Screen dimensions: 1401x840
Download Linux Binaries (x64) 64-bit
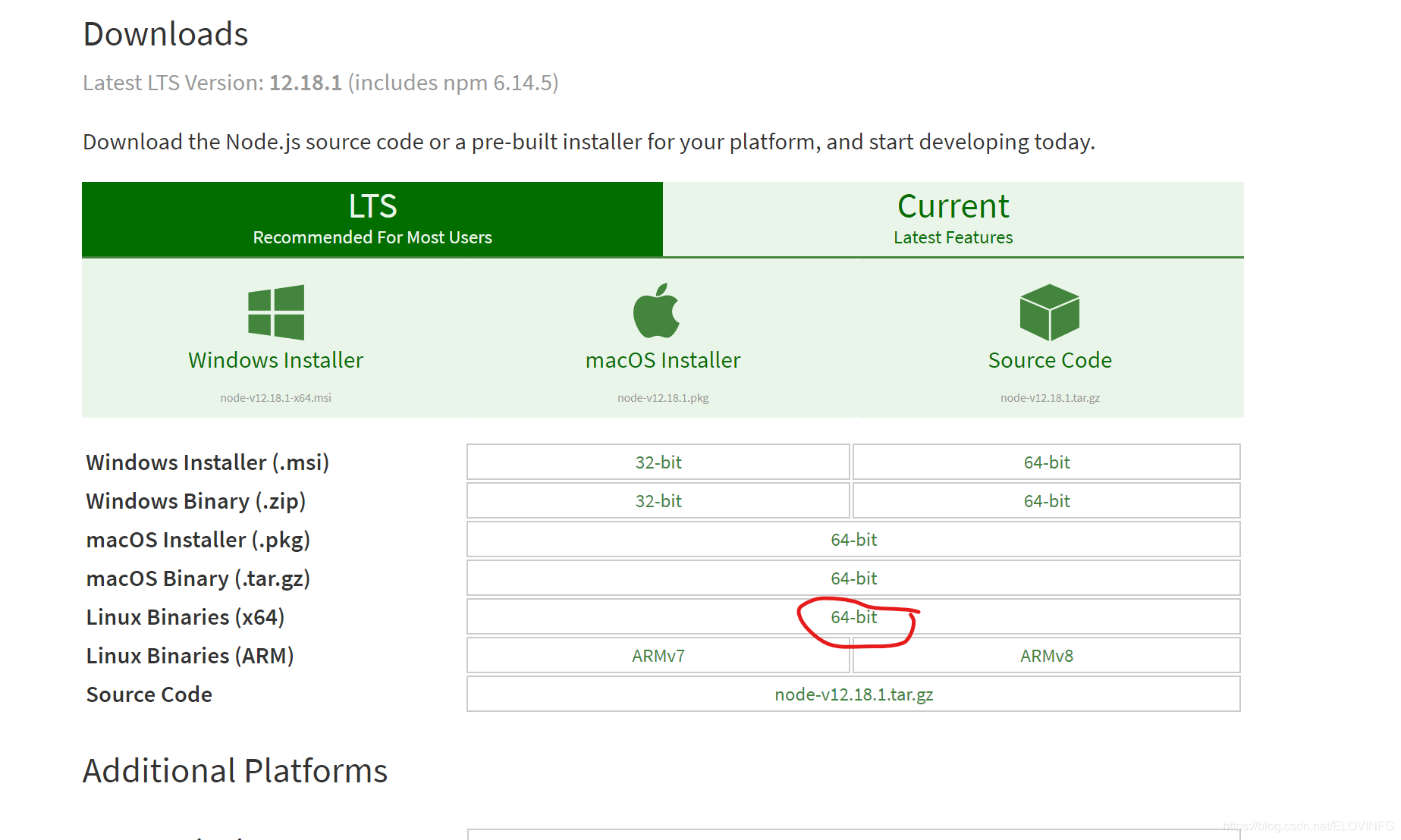pos(853,616)
